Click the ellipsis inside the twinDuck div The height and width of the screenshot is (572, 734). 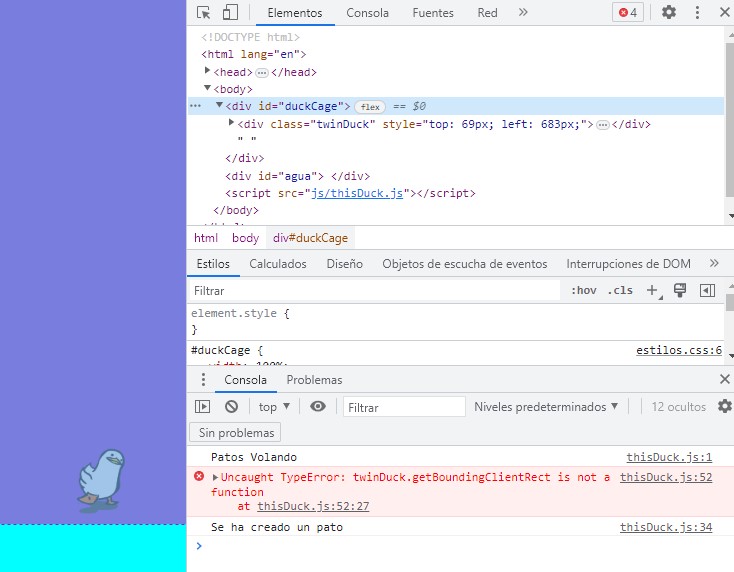tap(603, 125)
